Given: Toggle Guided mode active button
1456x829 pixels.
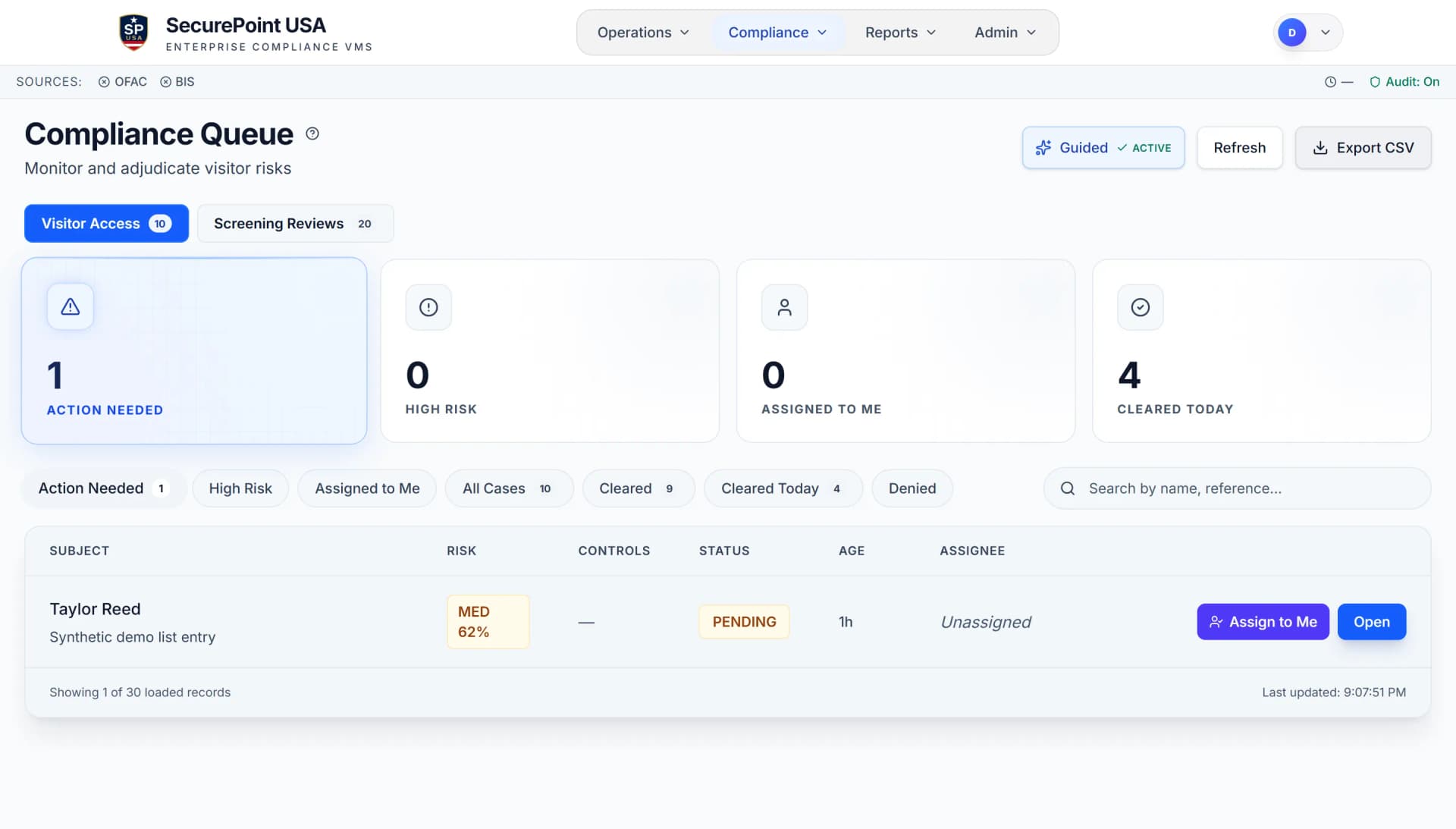Looking at the screenshot, I should pyautogui.click(x=1103, y=148).
